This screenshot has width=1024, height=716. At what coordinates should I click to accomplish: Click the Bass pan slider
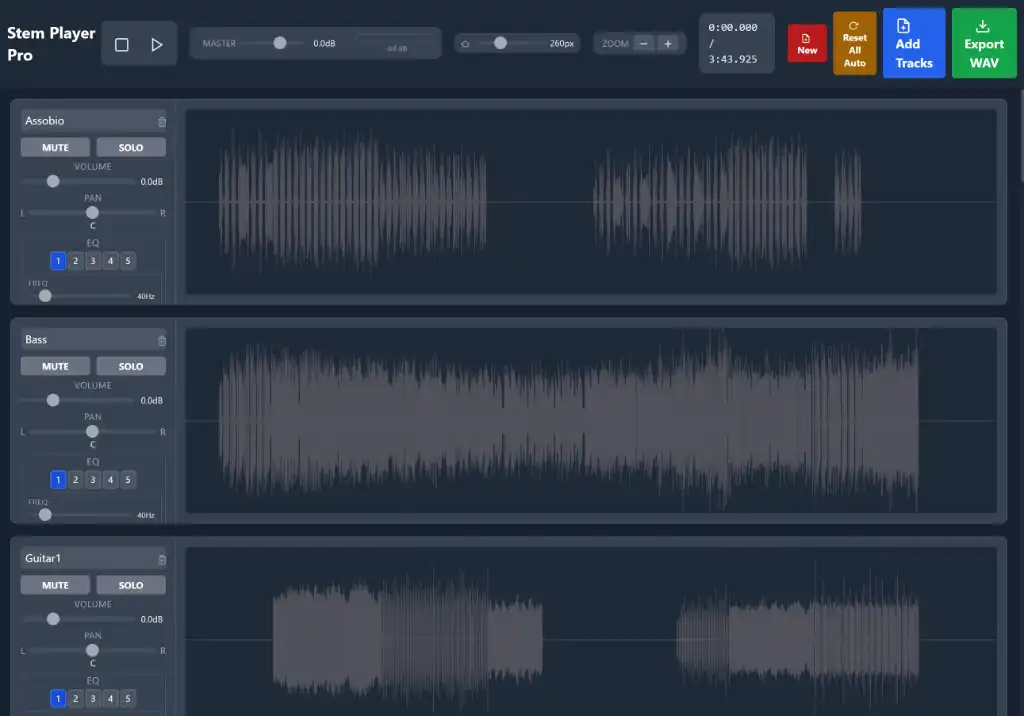tap(92, 431)
